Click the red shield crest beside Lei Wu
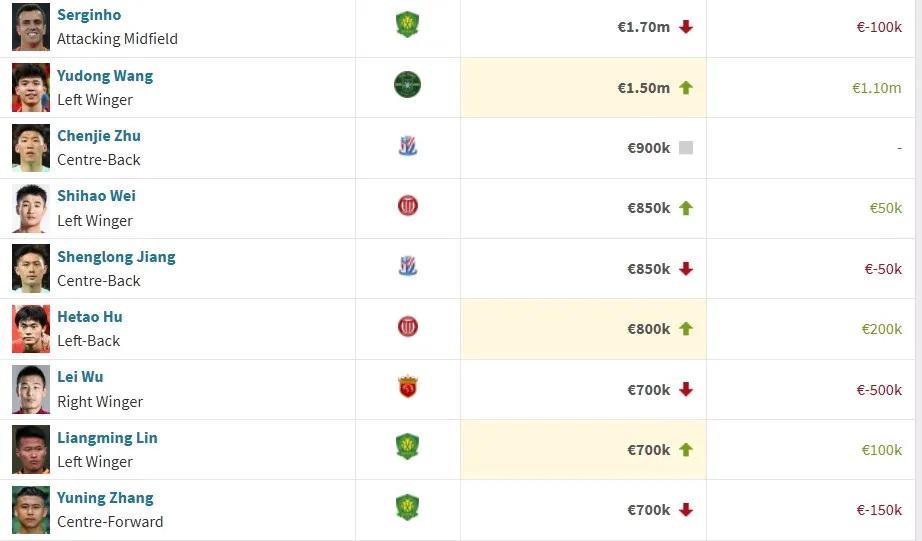 (407, 387)
